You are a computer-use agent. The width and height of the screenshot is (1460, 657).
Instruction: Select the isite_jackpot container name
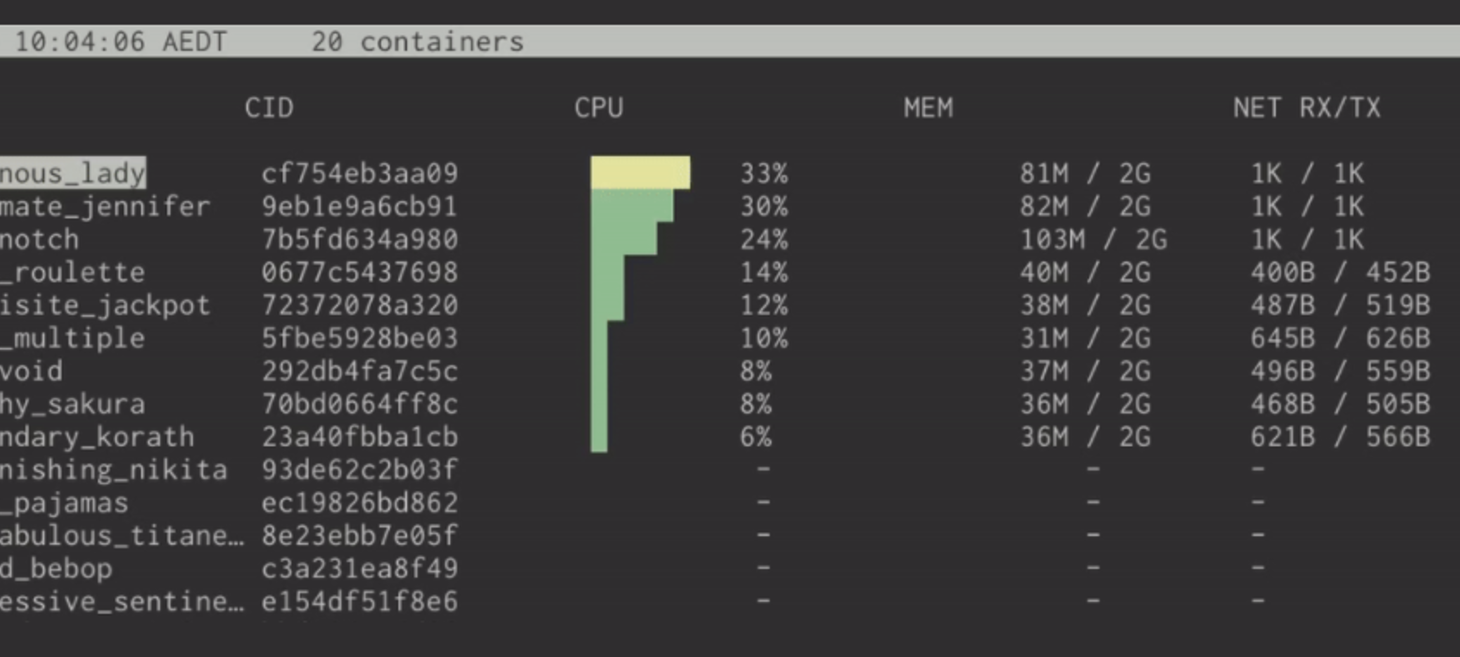pyautogui.click(x=105, y=305)
